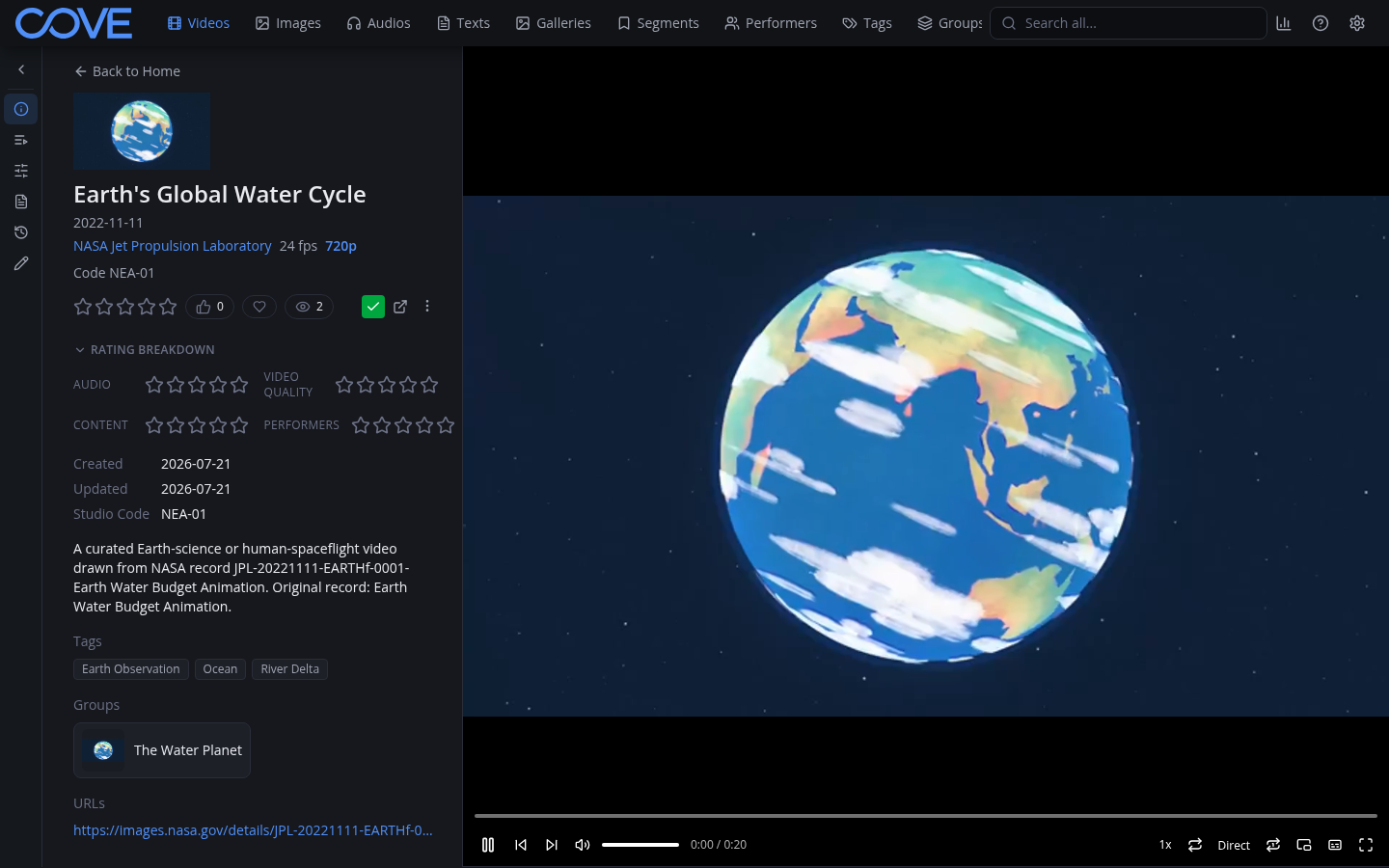Open the file details sidebar icon

point(21,202)
